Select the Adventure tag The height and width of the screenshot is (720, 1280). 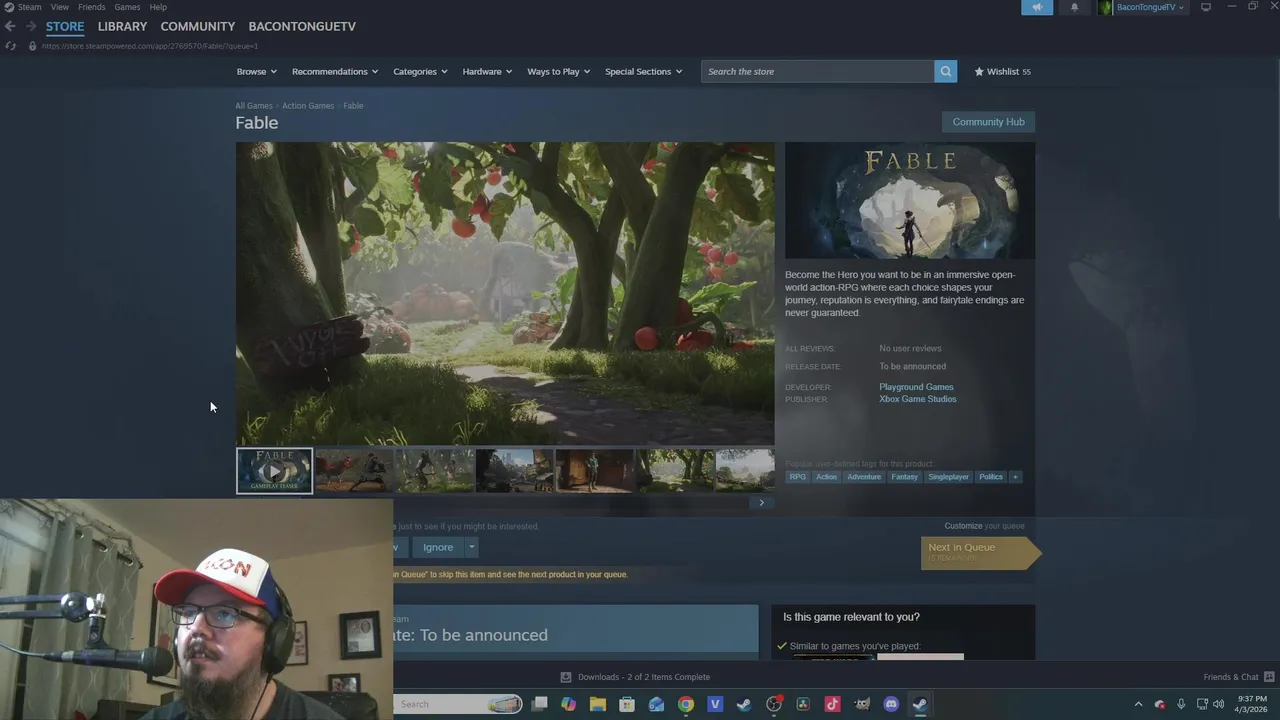tap(864, 477)
